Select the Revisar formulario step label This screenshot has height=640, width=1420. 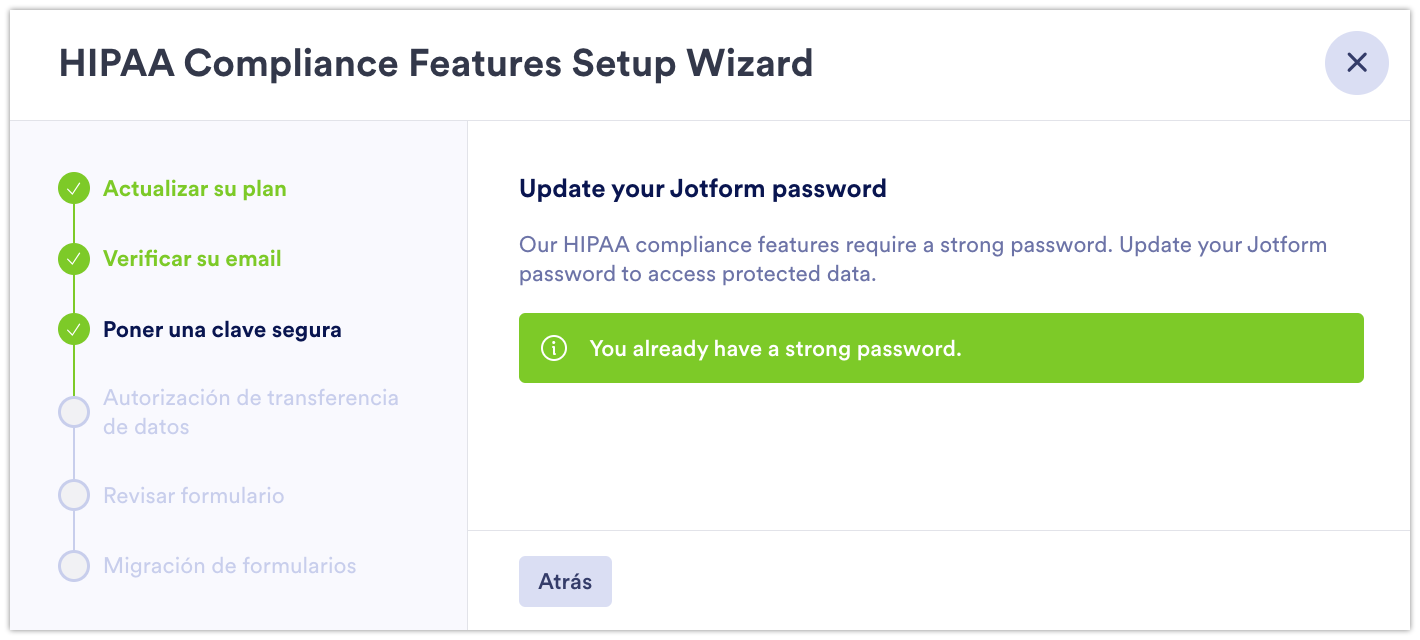193,496
